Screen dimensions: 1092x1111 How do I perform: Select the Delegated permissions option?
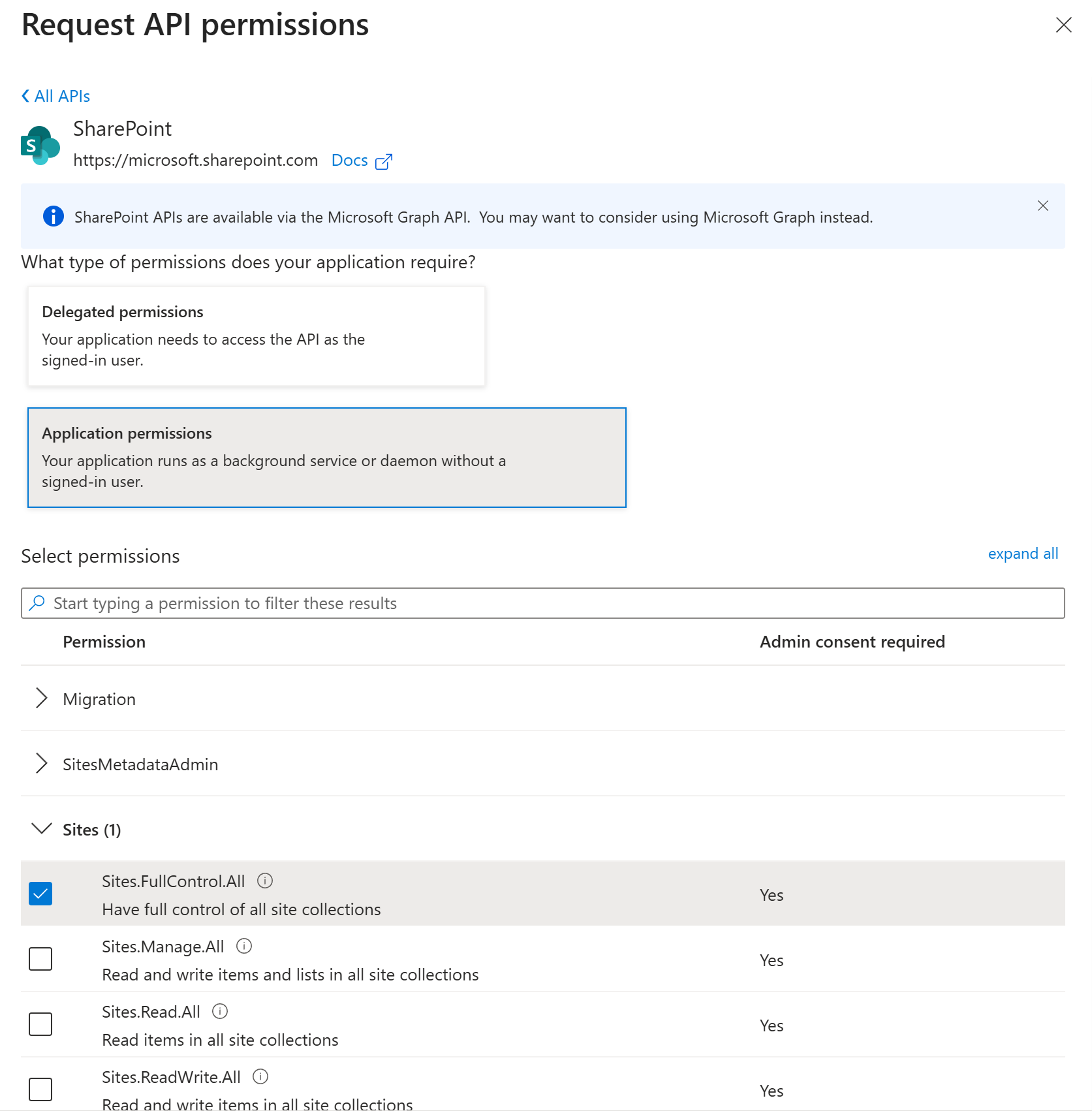[256, 336]
